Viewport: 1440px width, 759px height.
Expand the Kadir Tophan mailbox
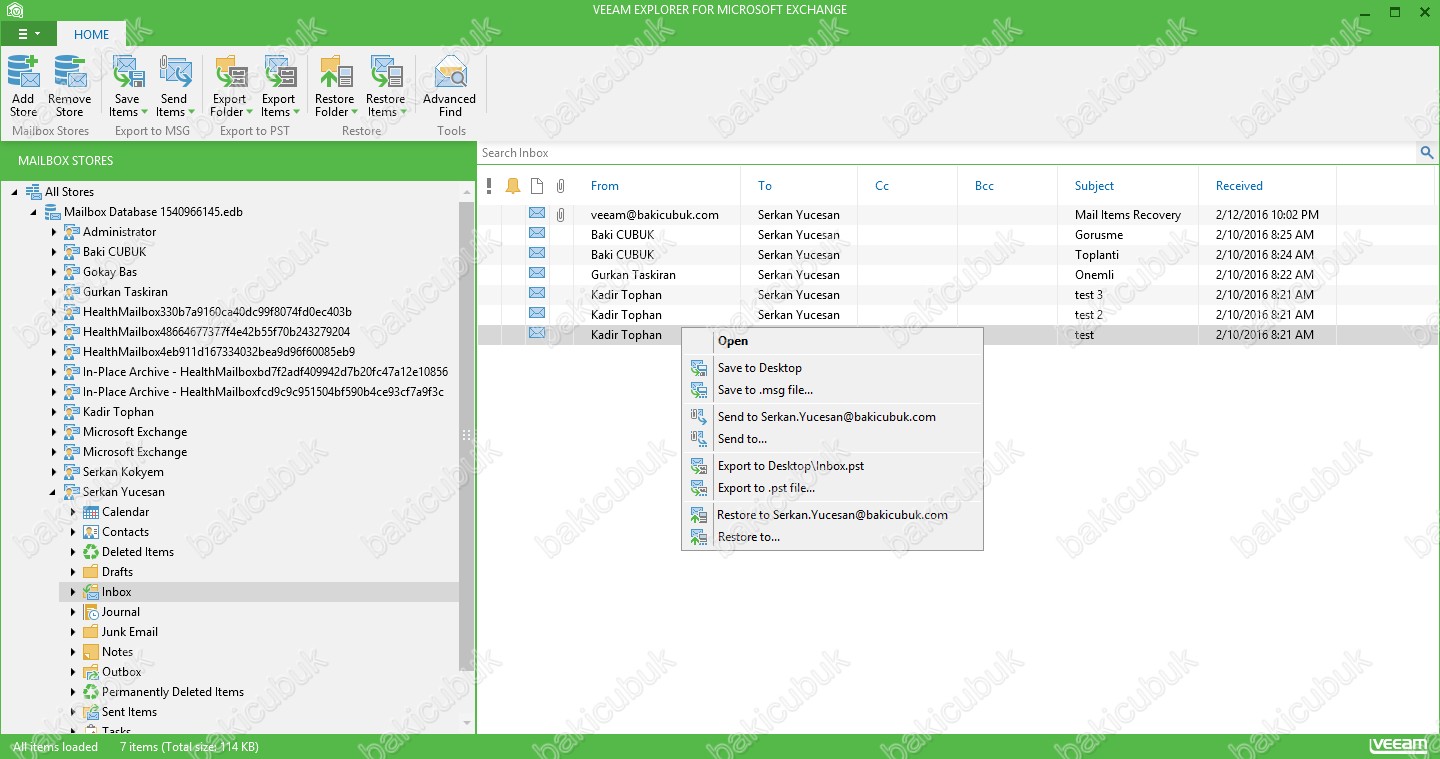pos(54,412)
